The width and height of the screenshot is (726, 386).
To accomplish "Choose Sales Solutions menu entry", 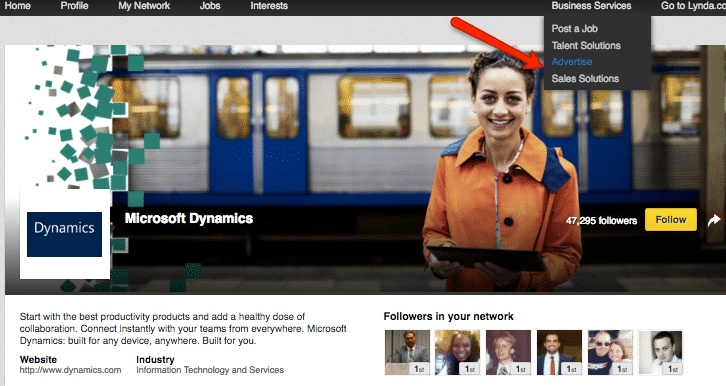I will point(585,79).
